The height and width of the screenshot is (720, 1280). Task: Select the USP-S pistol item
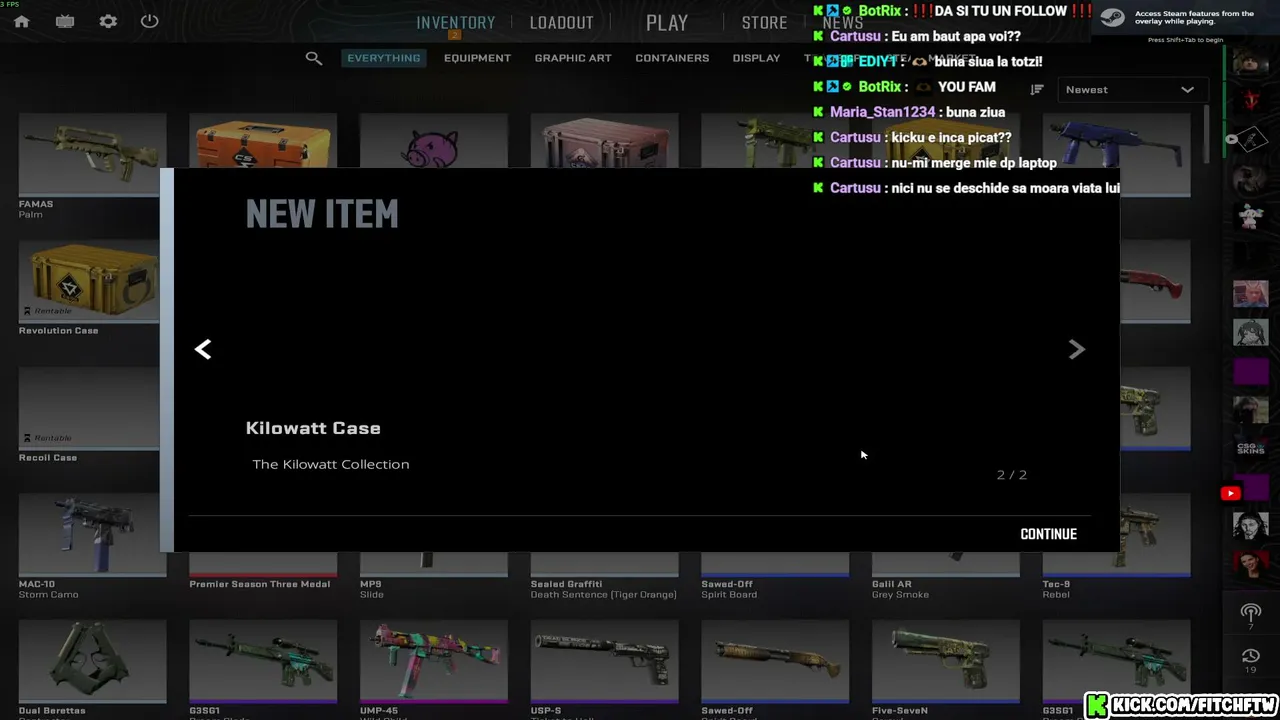(x=605, y=662)
